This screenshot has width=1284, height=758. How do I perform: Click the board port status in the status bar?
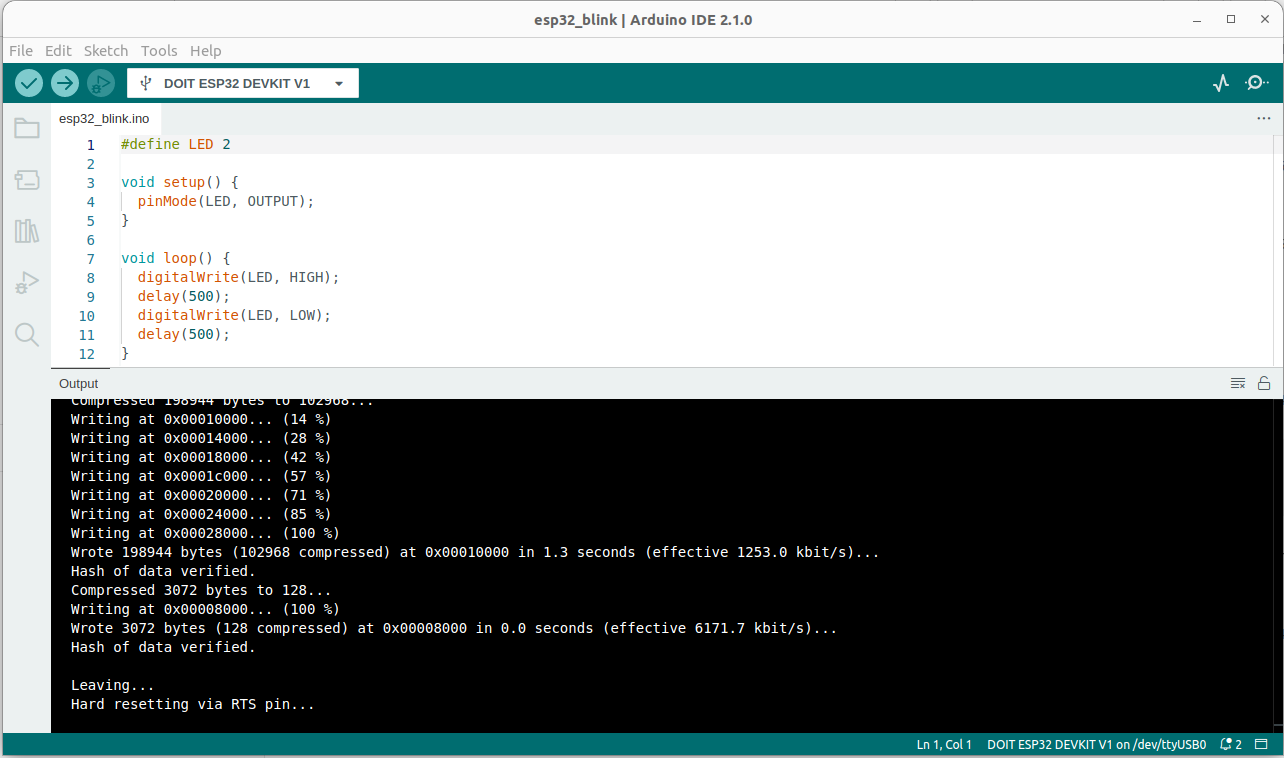coord(1096,745)
